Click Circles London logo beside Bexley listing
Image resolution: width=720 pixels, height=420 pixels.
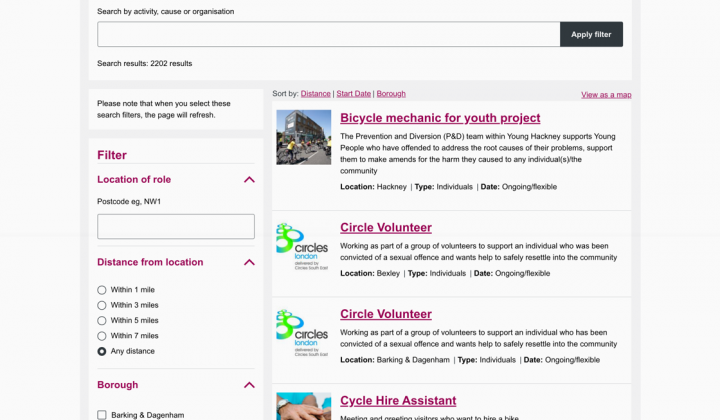[x=302, y=246]
